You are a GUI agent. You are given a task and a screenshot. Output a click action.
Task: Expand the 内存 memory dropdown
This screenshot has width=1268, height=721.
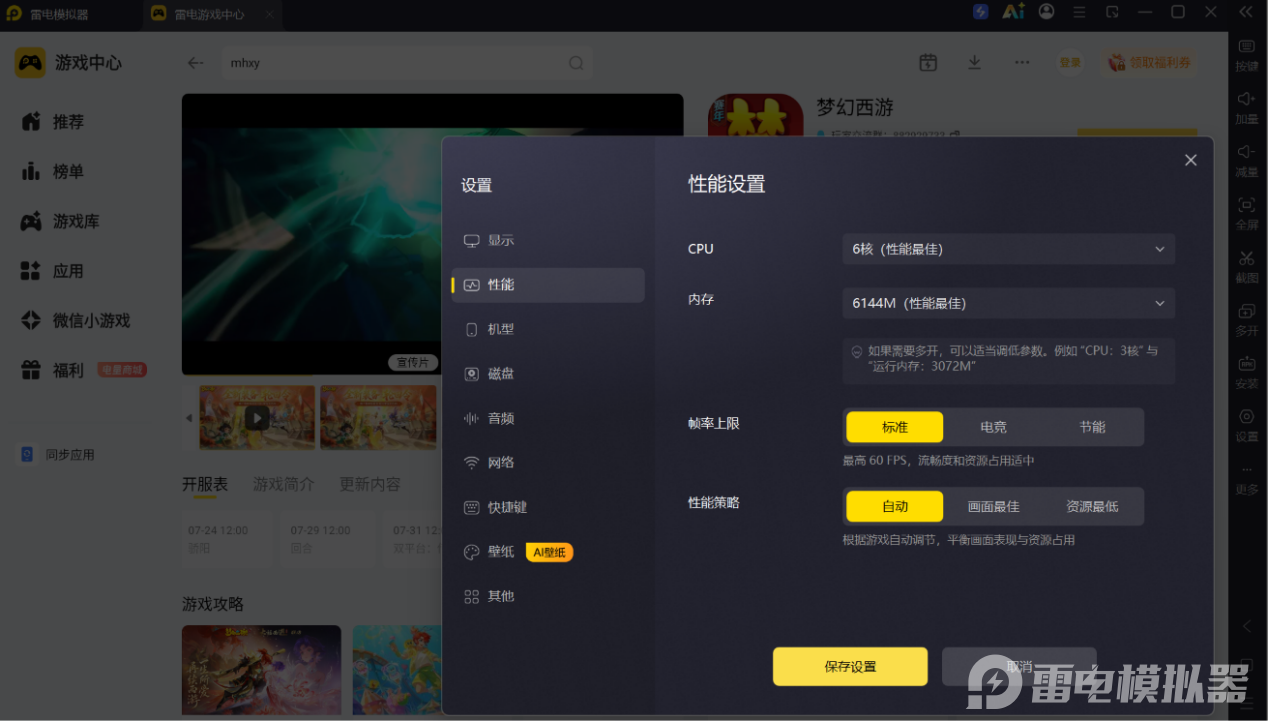click(1008, 303)
